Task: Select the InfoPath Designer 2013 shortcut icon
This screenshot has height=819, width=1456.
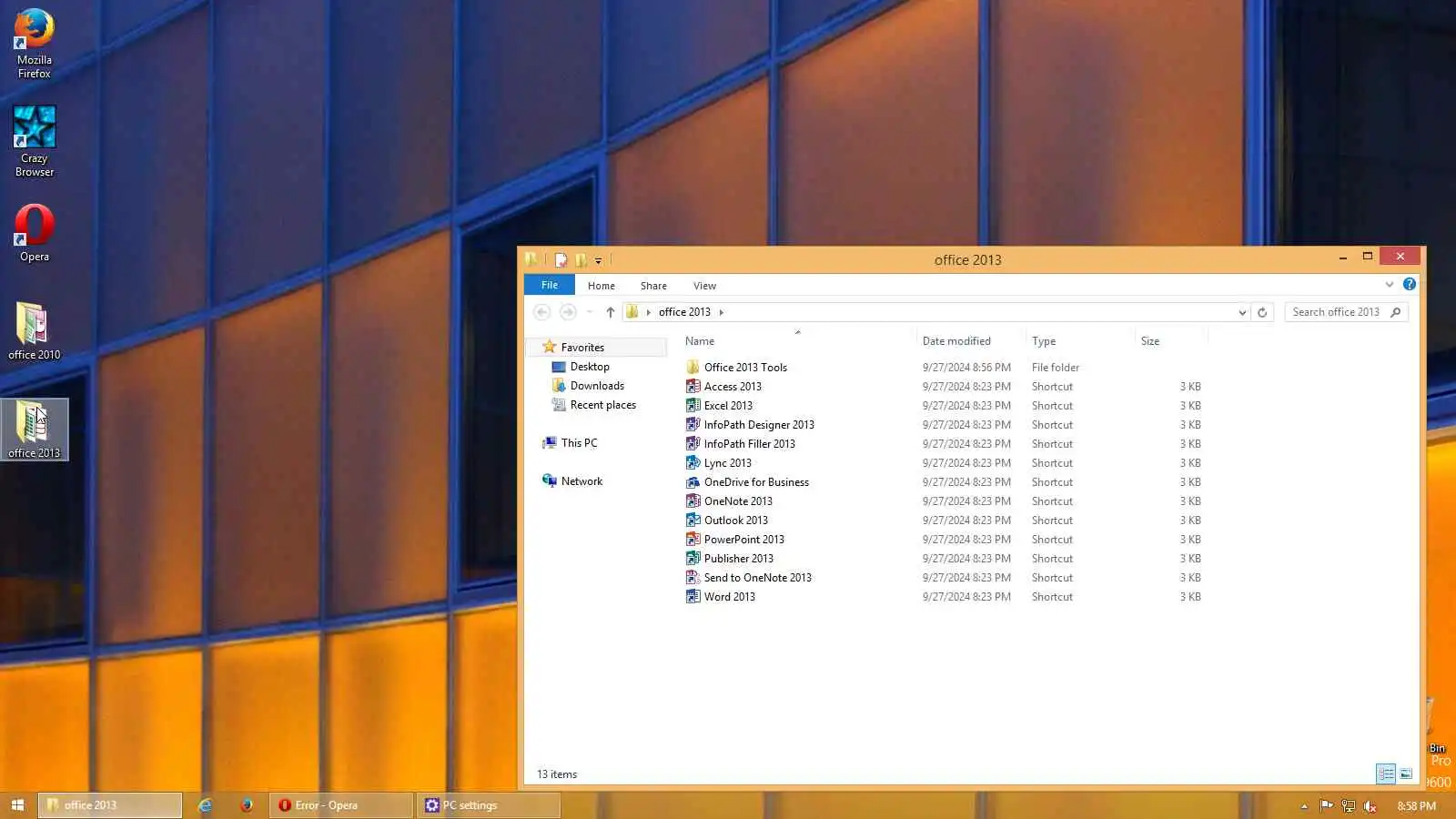Action: (693, 425)
